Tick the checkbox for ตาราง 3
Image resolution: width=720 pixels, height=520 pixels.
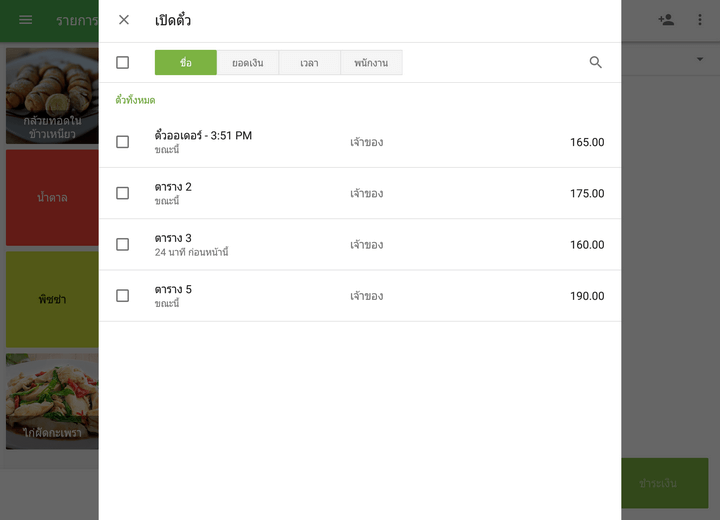click(123, 245)
